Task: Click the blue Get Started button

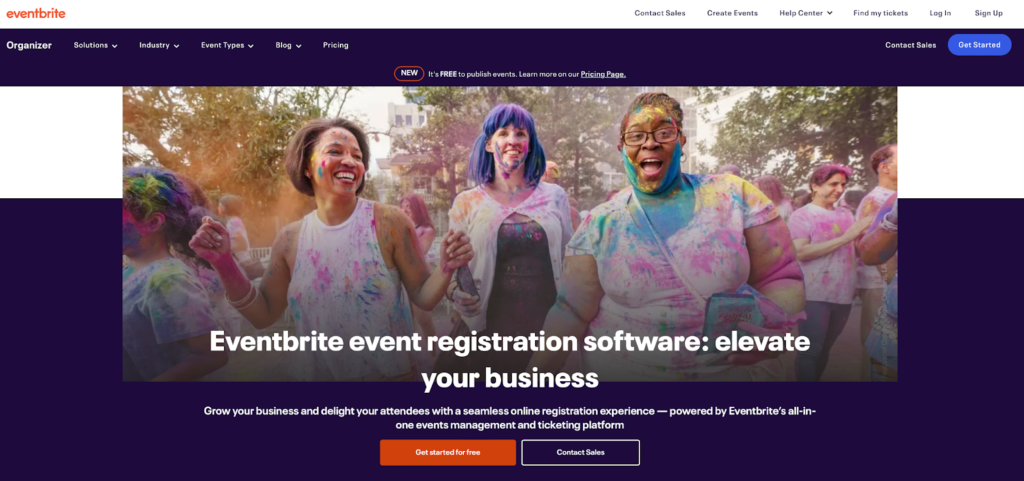Action: pos(979,45)
